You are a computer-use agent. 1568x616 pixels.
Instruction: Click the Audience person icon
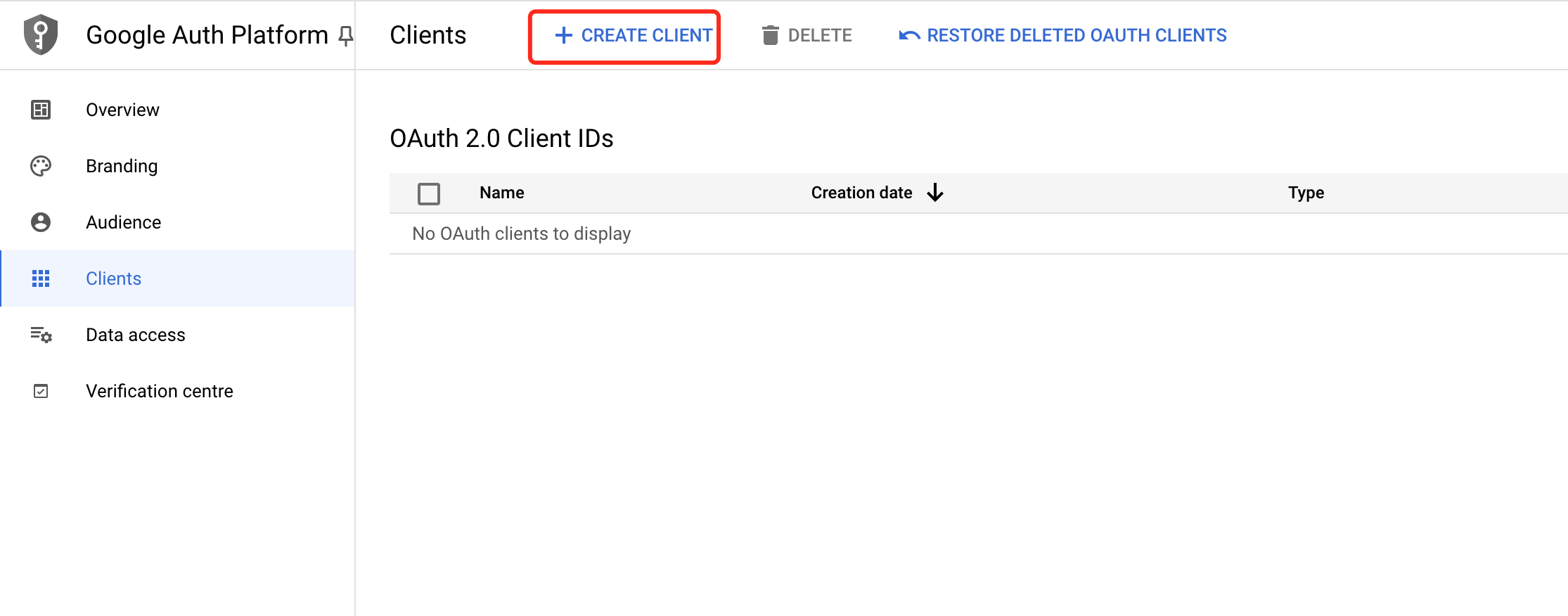(41, 222)
